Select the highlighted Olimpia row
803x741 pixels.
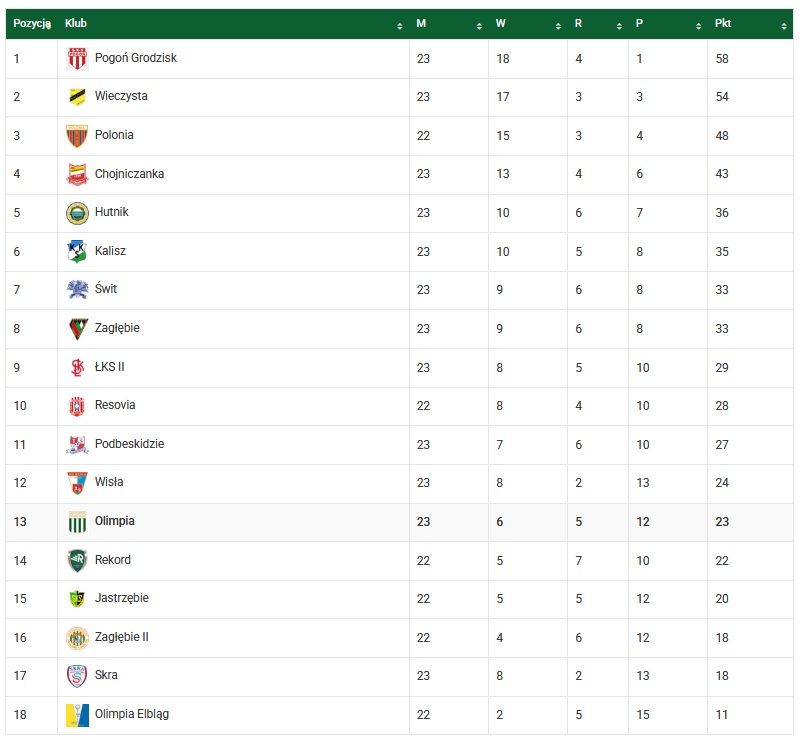(x=399, y=522)
